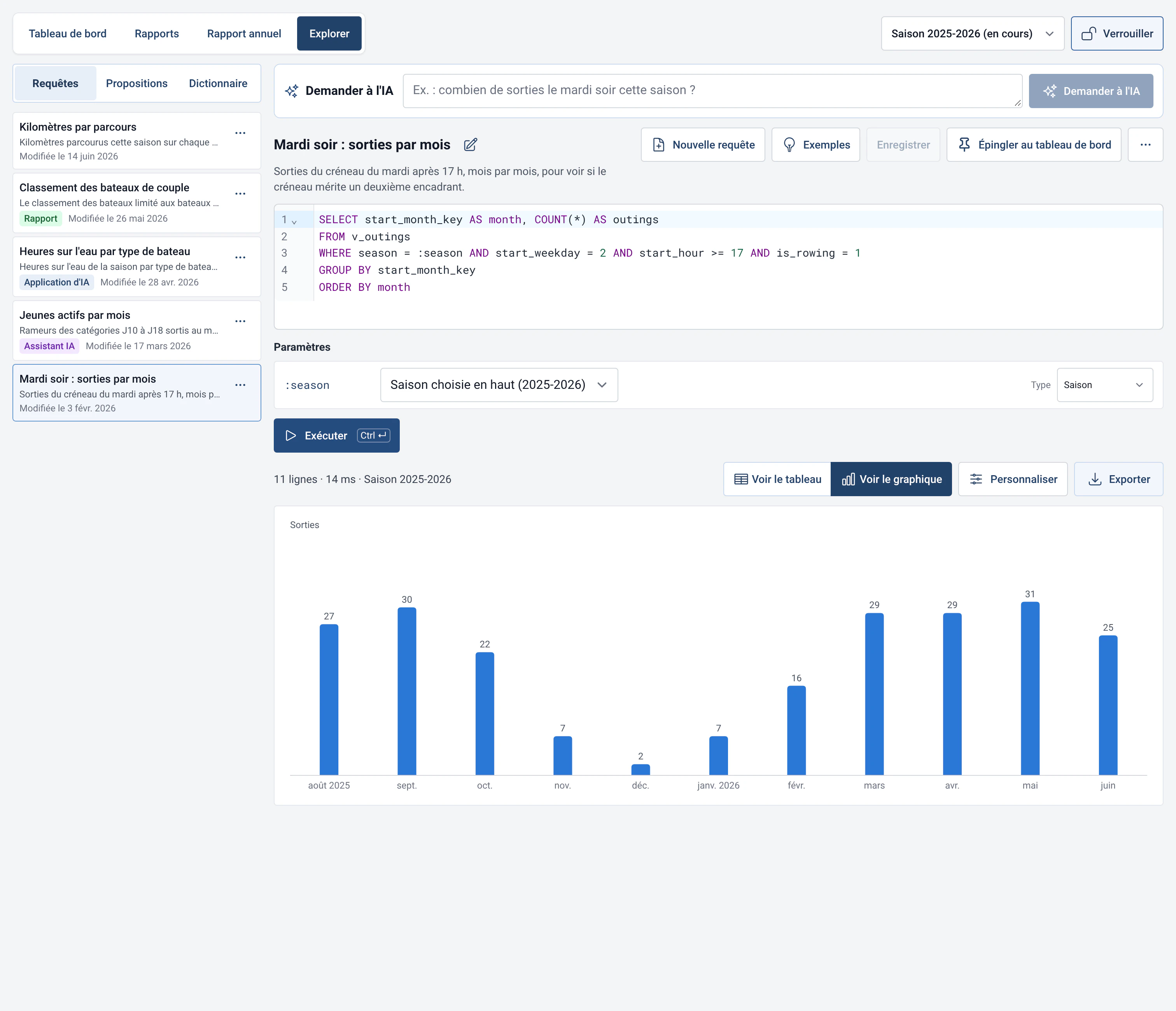Click the green Rapport tag
This screenshot has width=1176, height=1011.
tap(40, 219)
